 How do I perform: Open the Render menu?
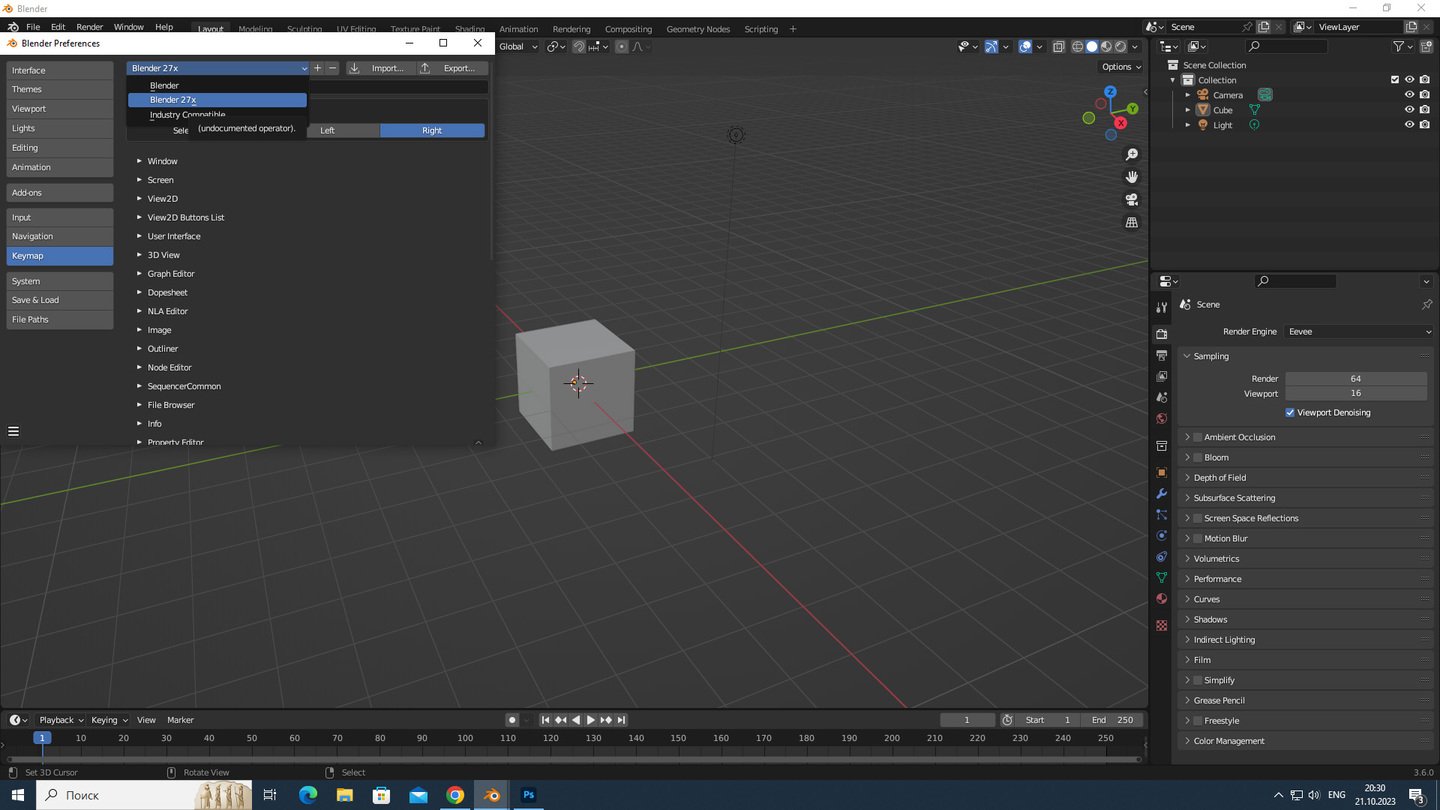tap(89, 27)
